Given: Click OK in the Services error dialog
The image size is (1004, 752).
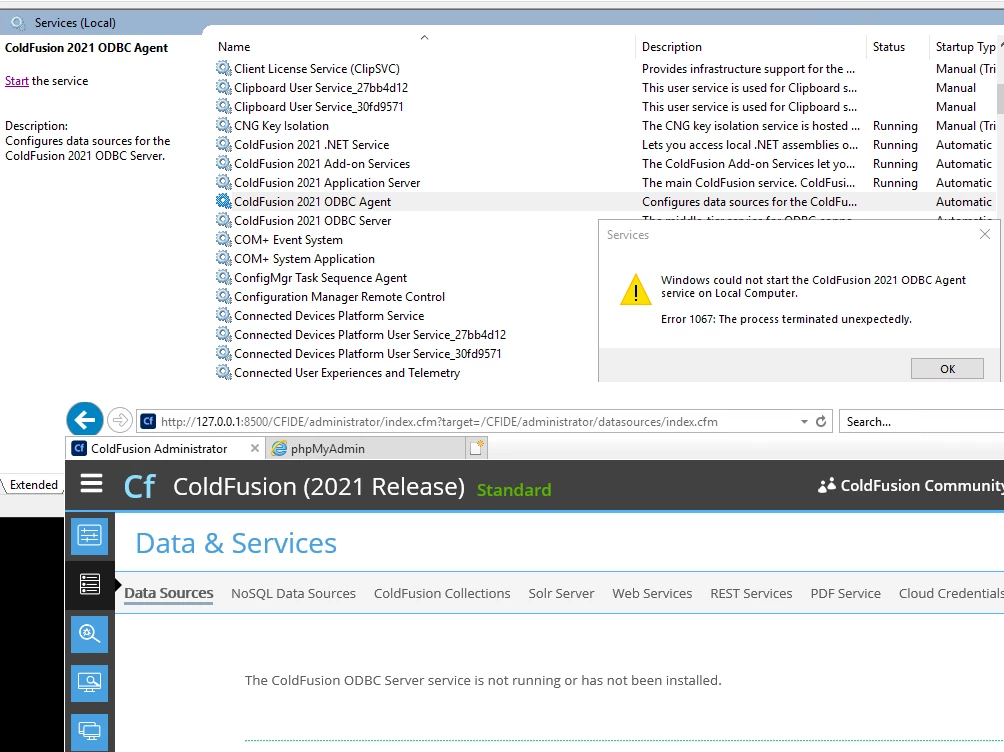Looking at the screenshot, I should coord(947,369).
